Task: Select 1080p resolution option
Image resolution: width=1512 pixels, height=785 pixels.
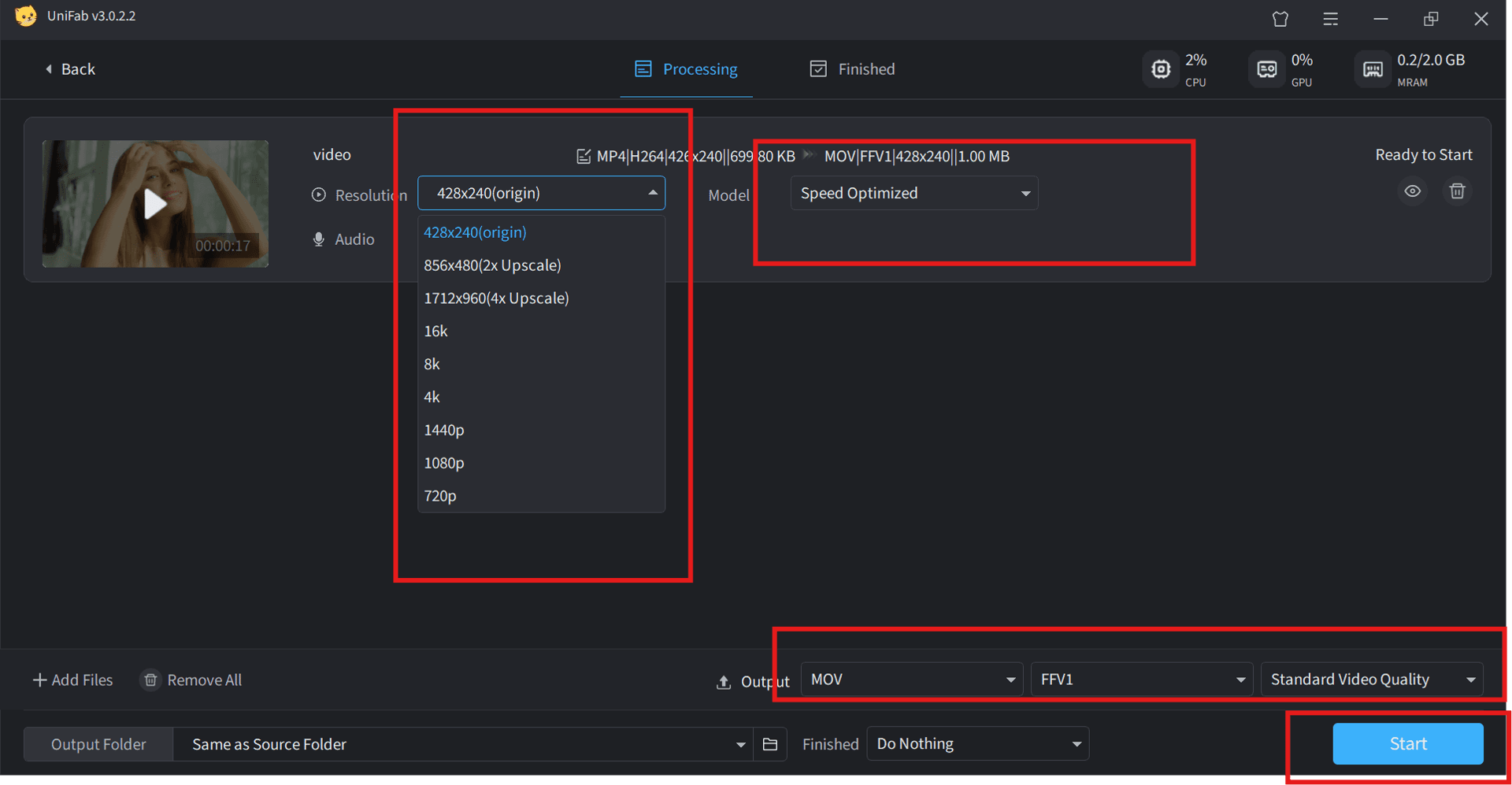Action: pyautogui.click(x=541, y=464)
